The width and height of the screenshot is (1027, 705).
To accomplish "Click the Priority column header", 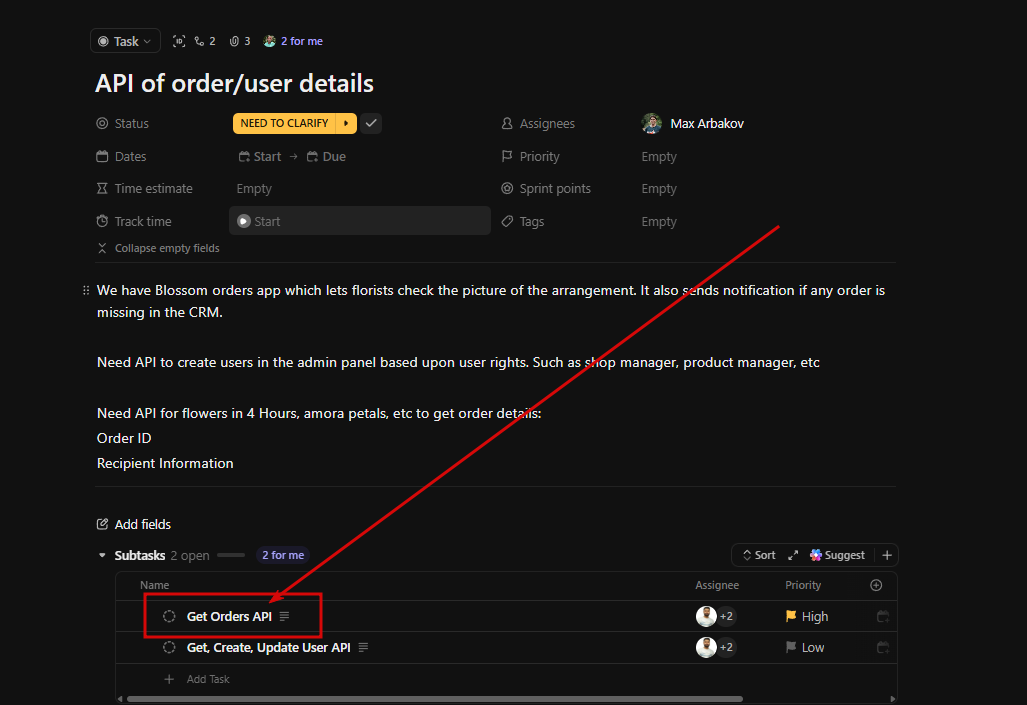I will click(x=803, y=585).
